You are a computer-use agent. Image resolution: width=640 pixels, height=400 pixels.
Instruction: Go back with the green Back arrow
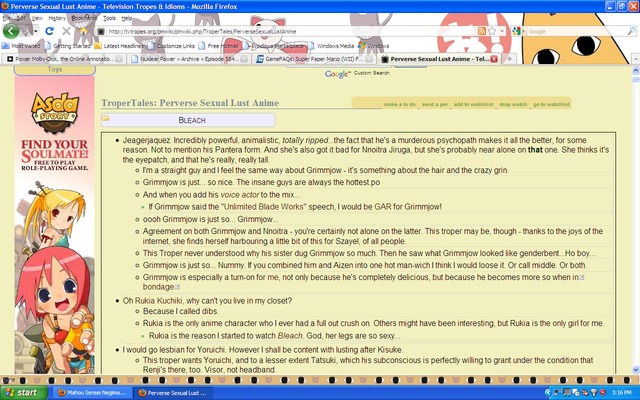tap(11, 31)
